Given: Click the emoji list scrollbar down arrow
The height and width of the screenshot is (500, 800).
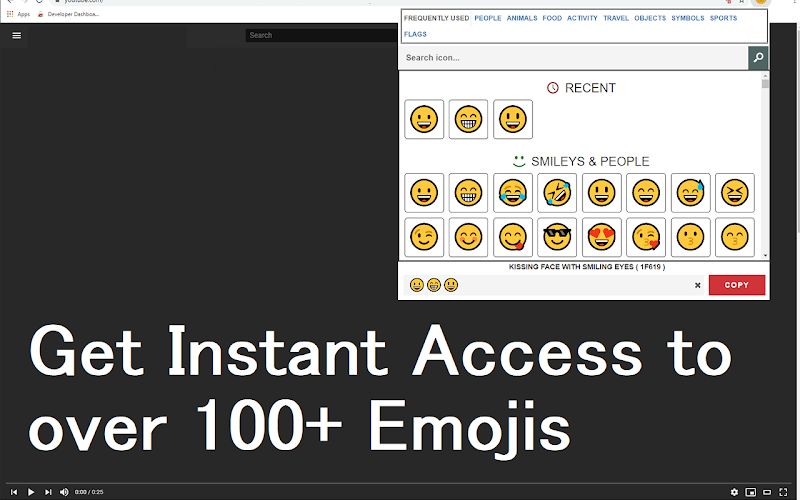Looking at the screenshot, I should 765,255.
